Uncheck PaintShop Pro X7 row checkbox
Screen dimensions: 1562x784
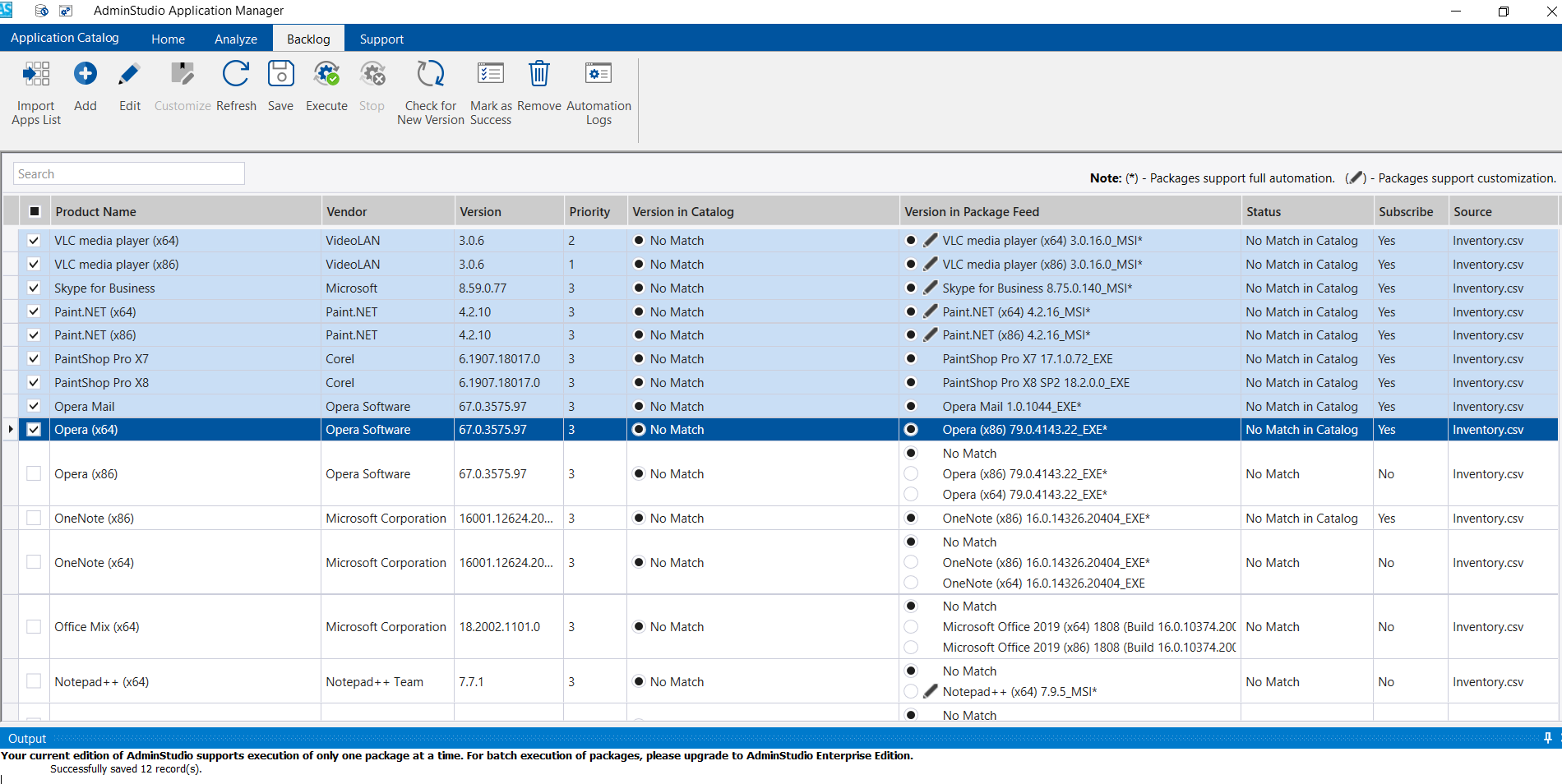34,358
